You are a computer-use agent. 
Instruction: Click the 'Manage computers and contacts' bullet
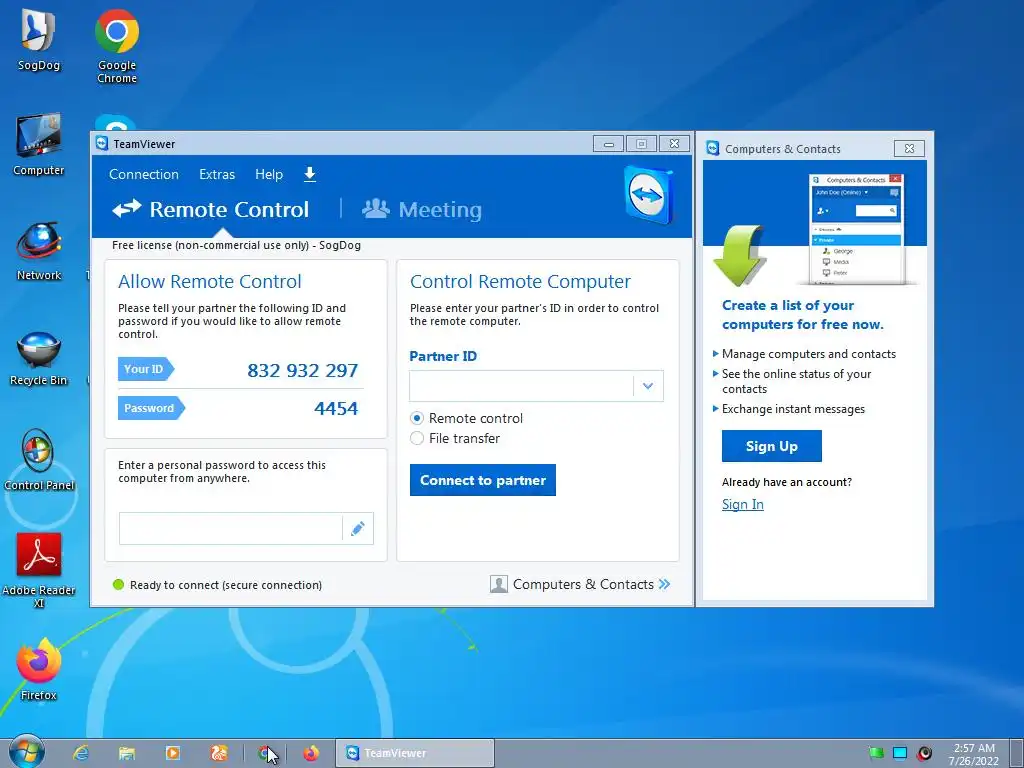coord(808,354)
